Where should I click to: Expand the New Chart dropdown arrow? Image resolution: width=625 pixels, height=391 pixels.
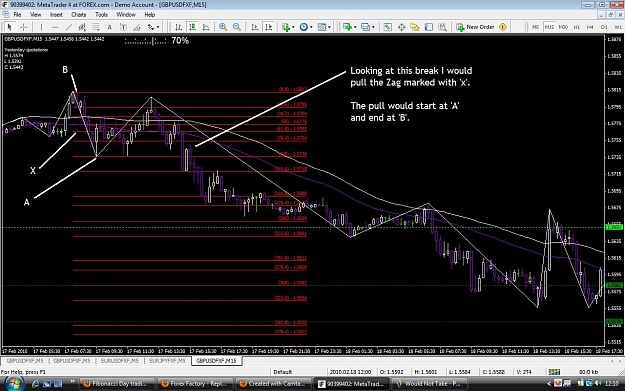tap(355, 27)
